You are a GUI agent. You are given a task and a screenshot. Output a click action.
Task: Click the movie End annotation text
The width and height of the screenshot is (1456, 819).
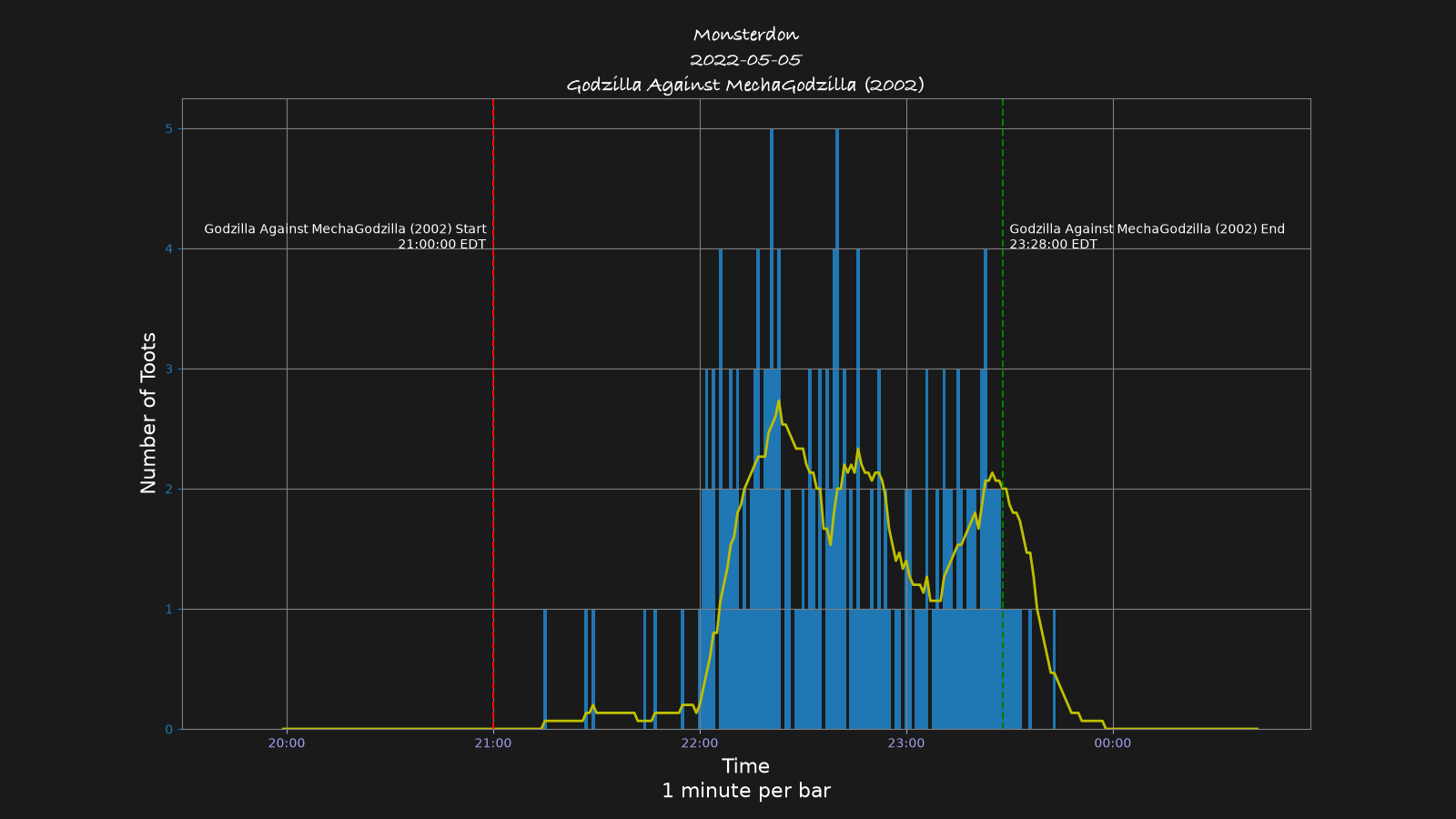click(x=1147, y=229)
